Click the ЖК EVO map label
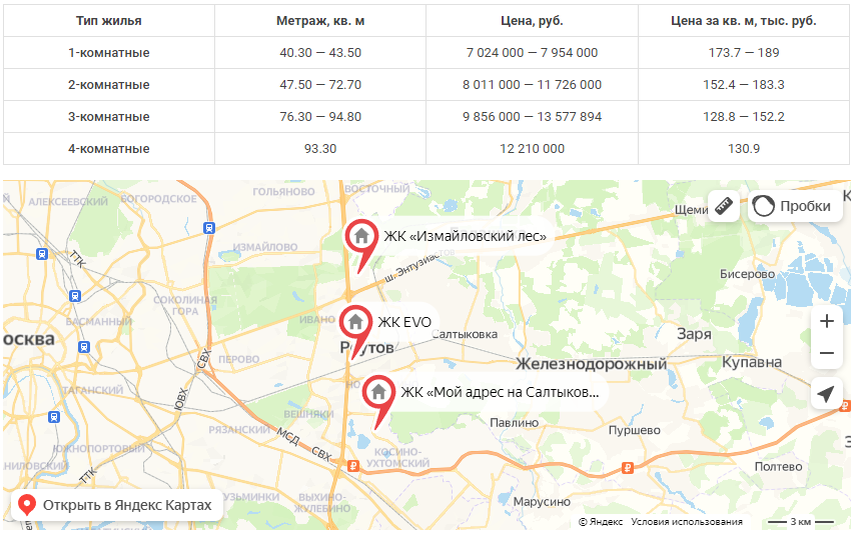 point(405,322)
